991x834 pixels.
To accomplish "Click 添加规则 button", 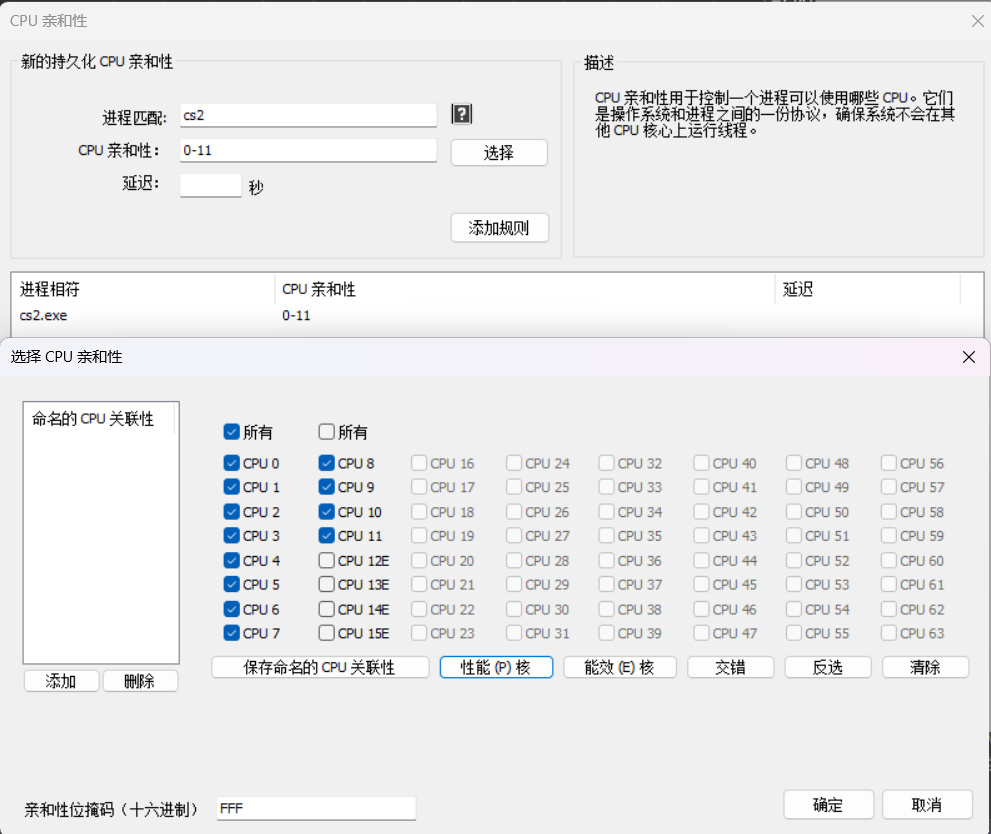I will tap(499, 227).
